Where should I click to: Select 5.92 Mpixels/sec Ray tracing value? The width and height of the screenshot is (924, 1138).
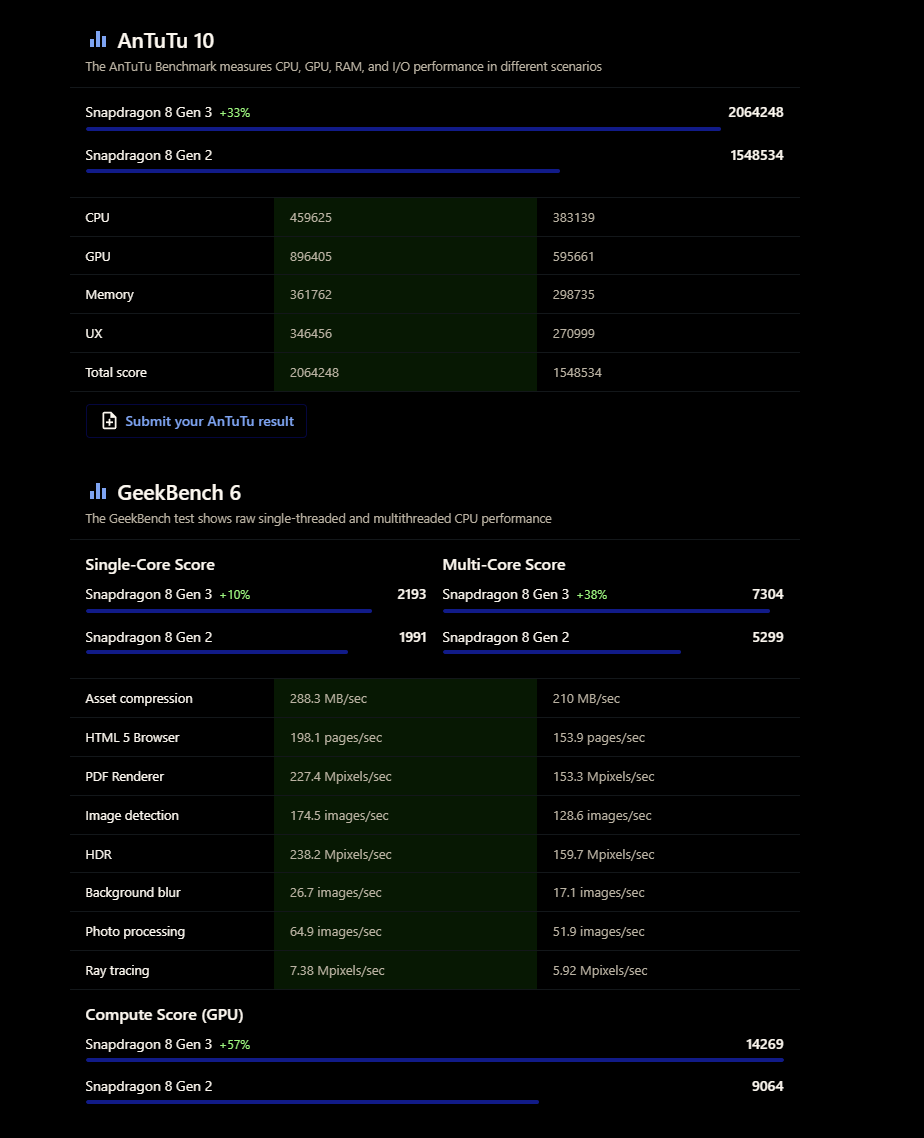coord(600,970)
